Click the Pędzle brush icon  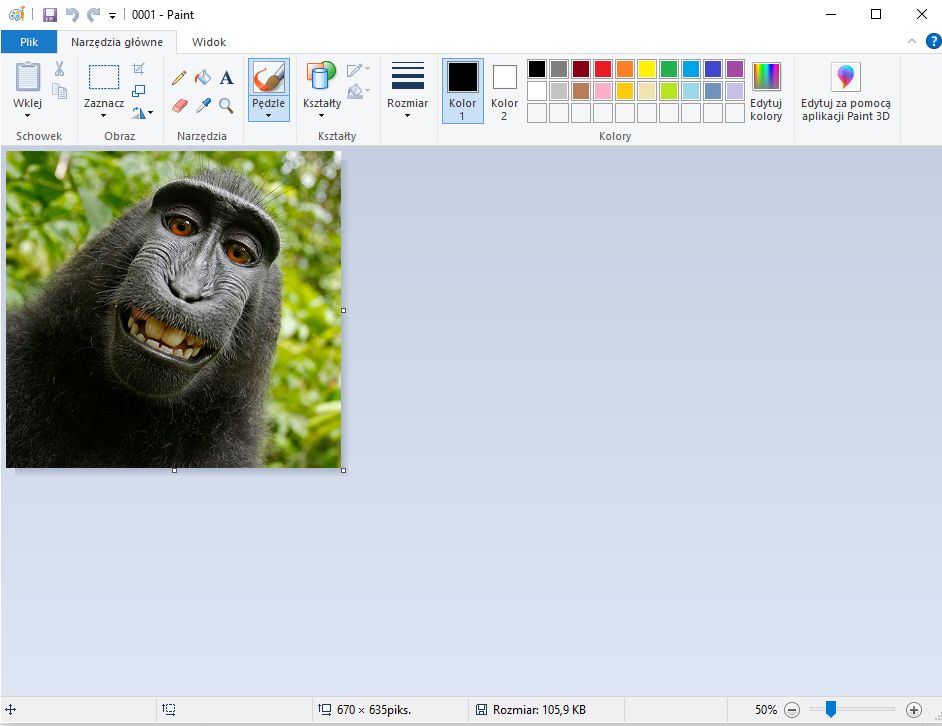tap(268, 78)
